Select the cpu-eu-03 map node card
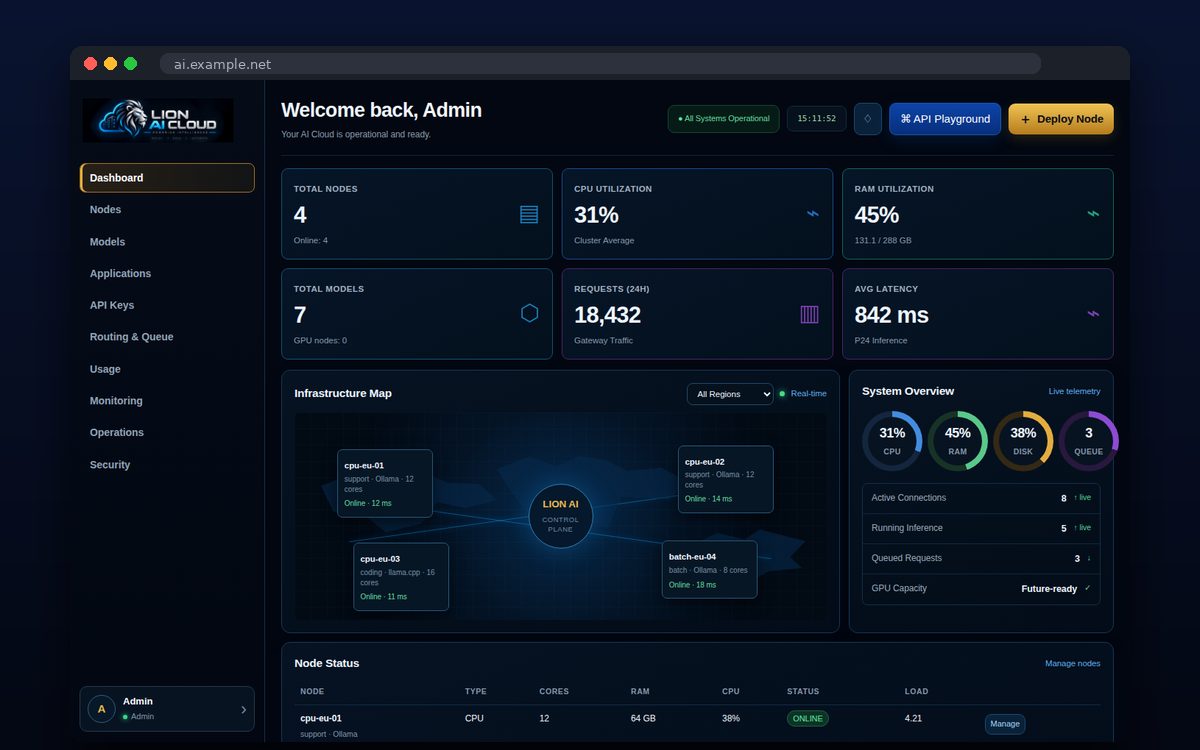This screenshot has height=750, width=1200. 401,577
